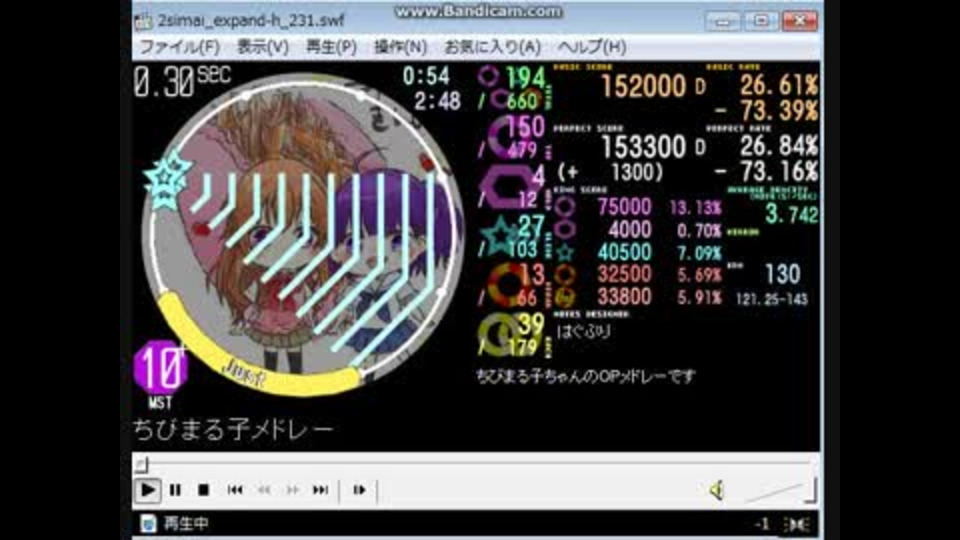
Task: Click the rewind button
Action: point(264,490)
